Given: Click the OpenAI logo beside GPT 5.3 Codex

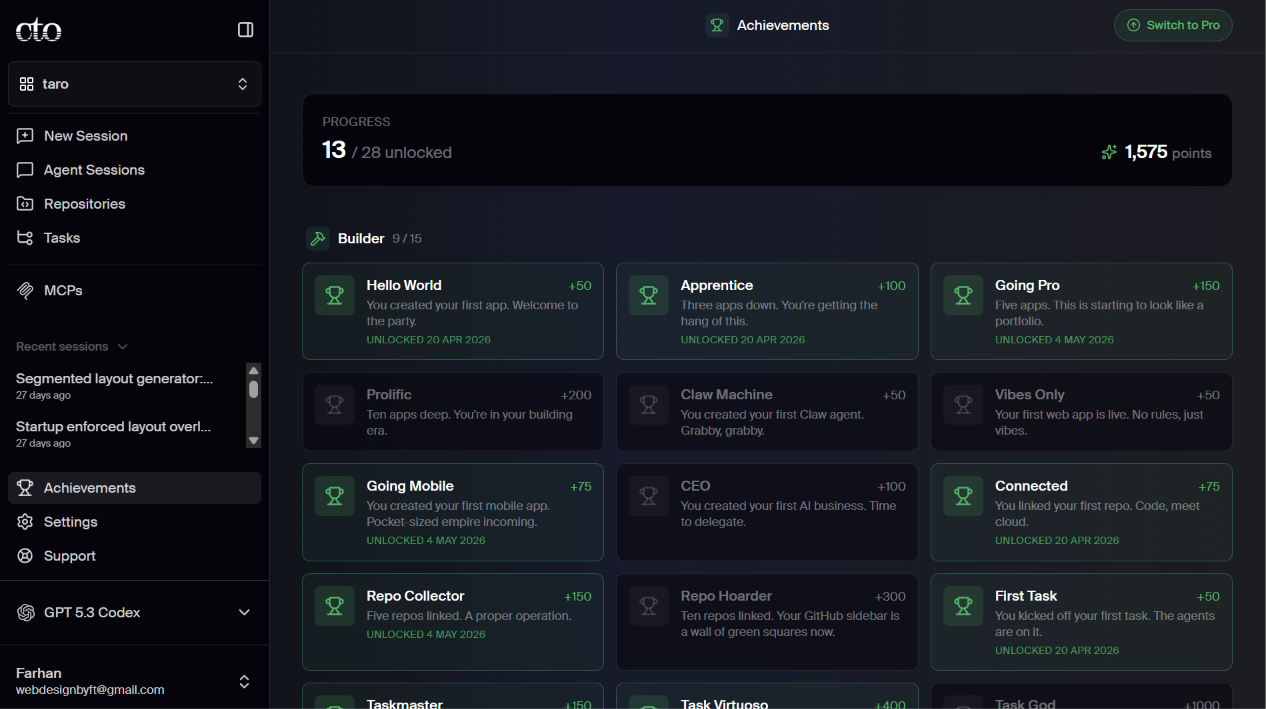Looking at the screenshot, I should (26, 612).
